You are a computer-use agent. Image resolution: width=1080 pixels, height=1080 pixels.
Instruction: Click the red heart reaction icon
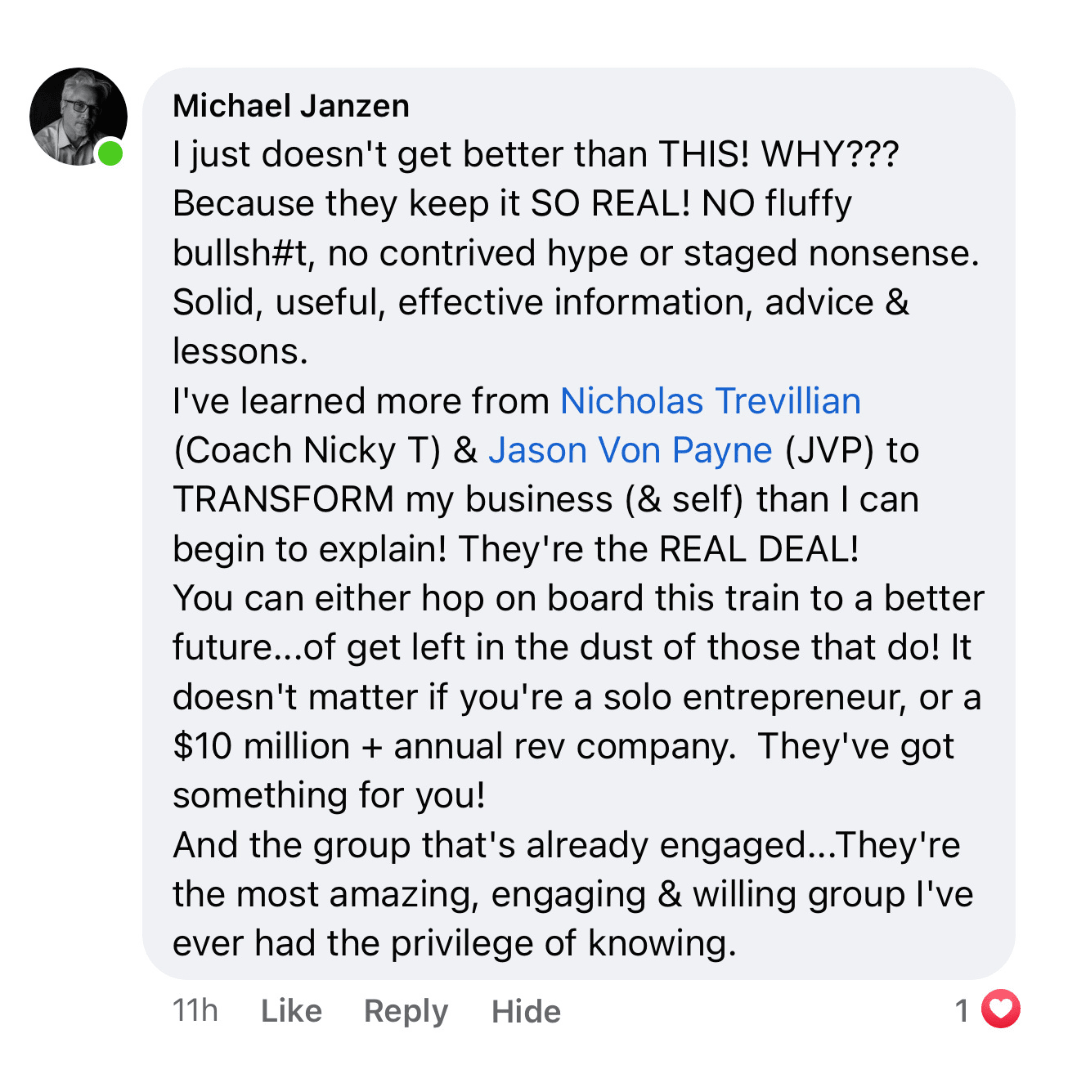pos(1000,1011)
